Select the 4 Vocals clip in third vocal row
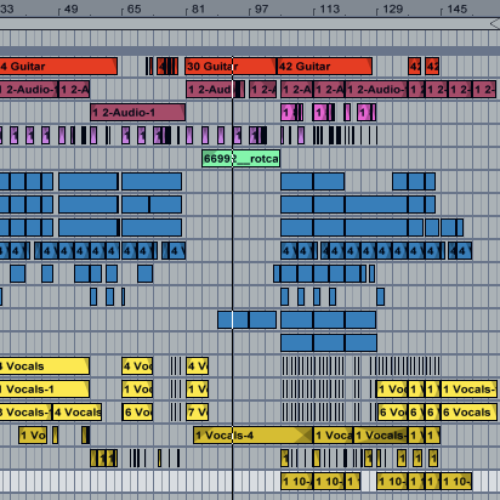 (77, 412)
